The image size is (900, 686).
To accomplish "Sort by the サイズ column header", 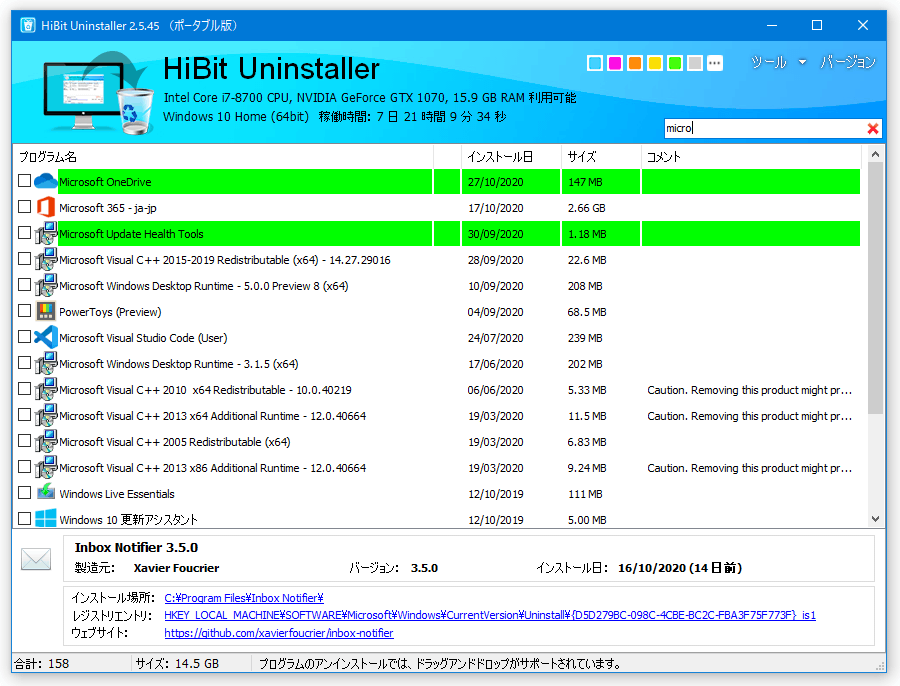I will tap(601, 157).
